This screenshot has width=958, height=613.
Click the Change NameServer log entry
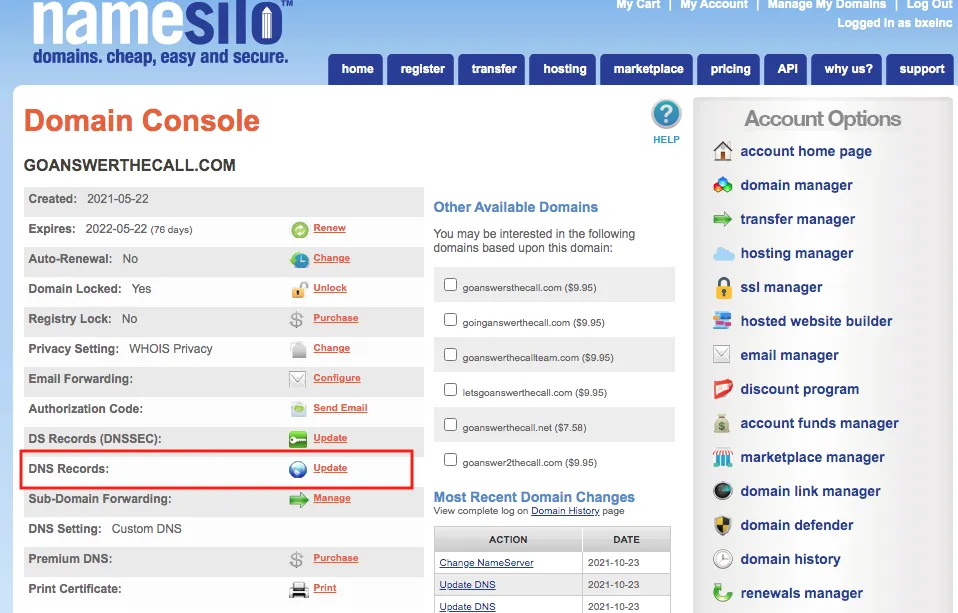[x=486, y=563]
